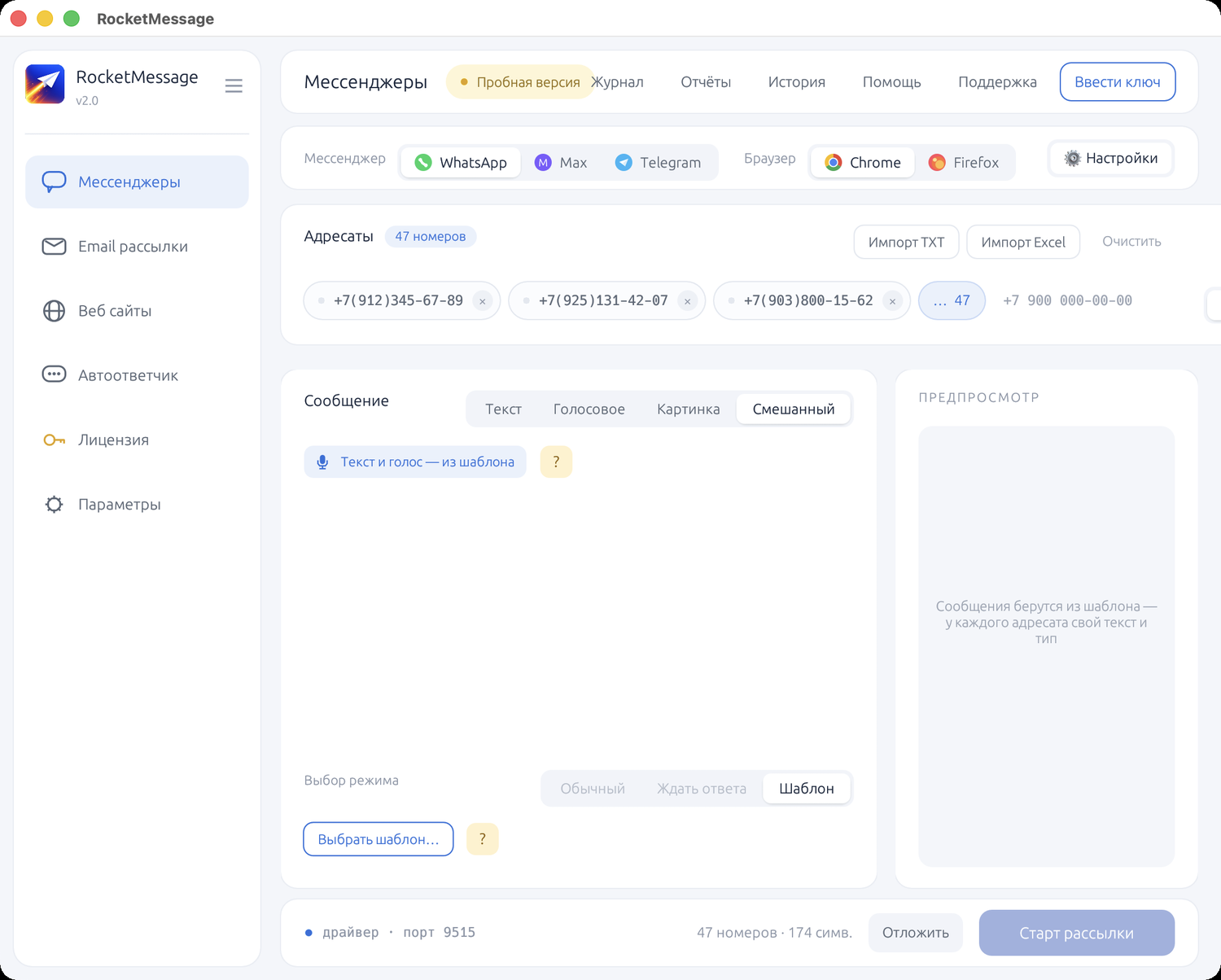Select Max messenger

click(561, 162)
